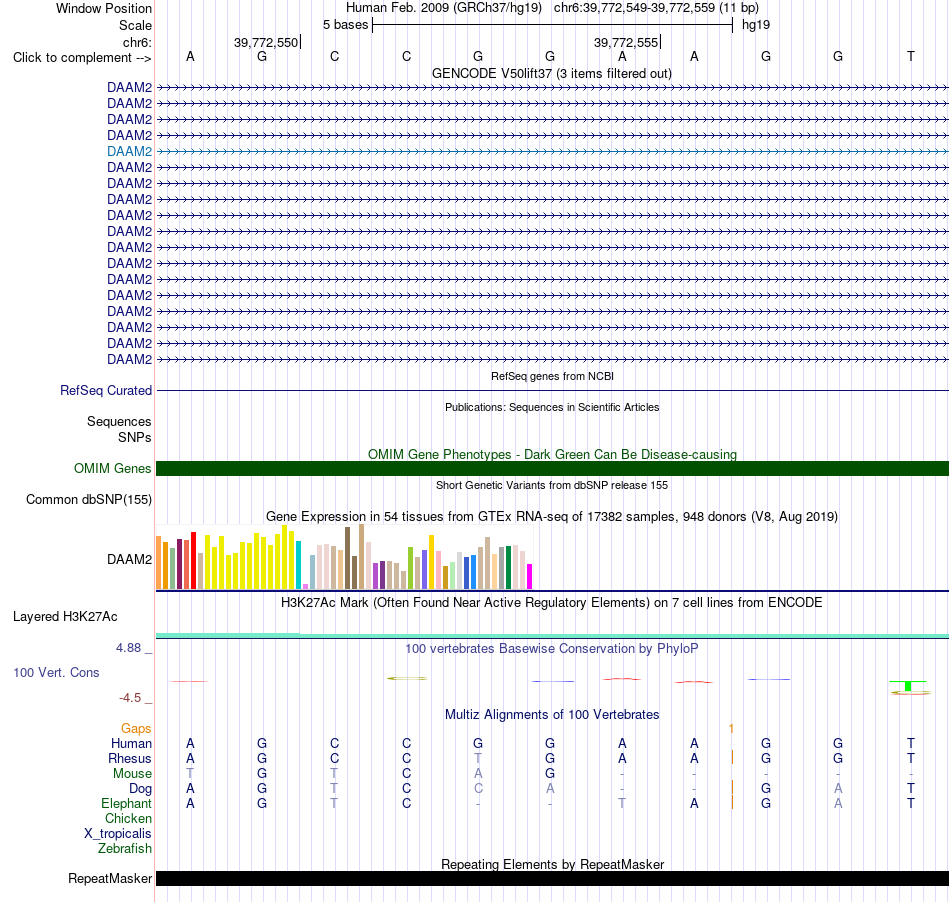950x902 pixels.
Task: Open the Common dbSNP(155) track label
Action: (x=88, y=500)
